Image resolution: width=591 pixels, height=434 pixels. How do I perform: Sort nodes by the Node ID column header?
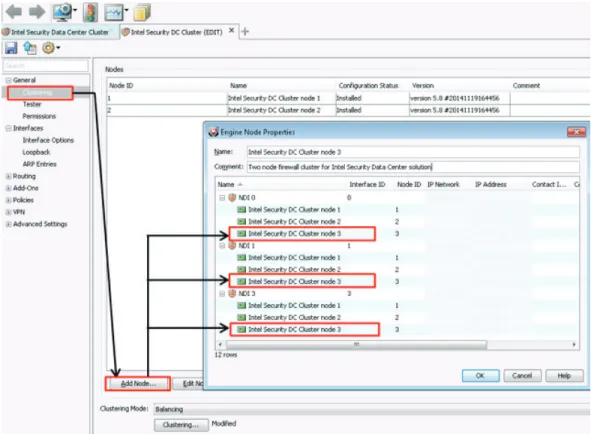tap(121, 86)
